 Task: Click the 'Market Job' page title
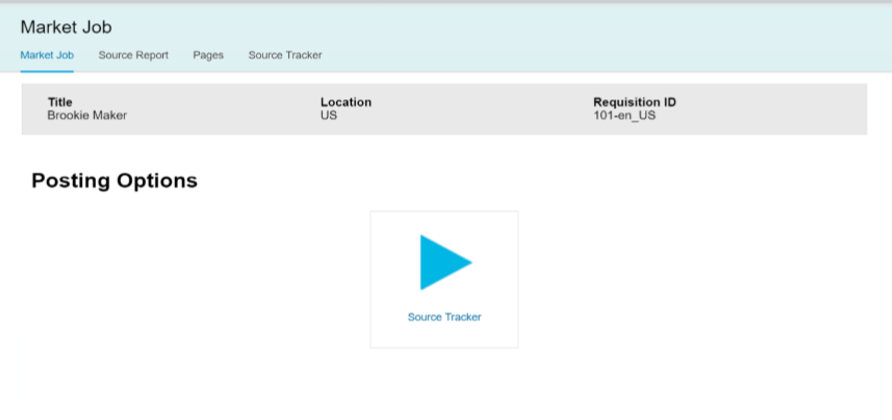coord(66,27)
